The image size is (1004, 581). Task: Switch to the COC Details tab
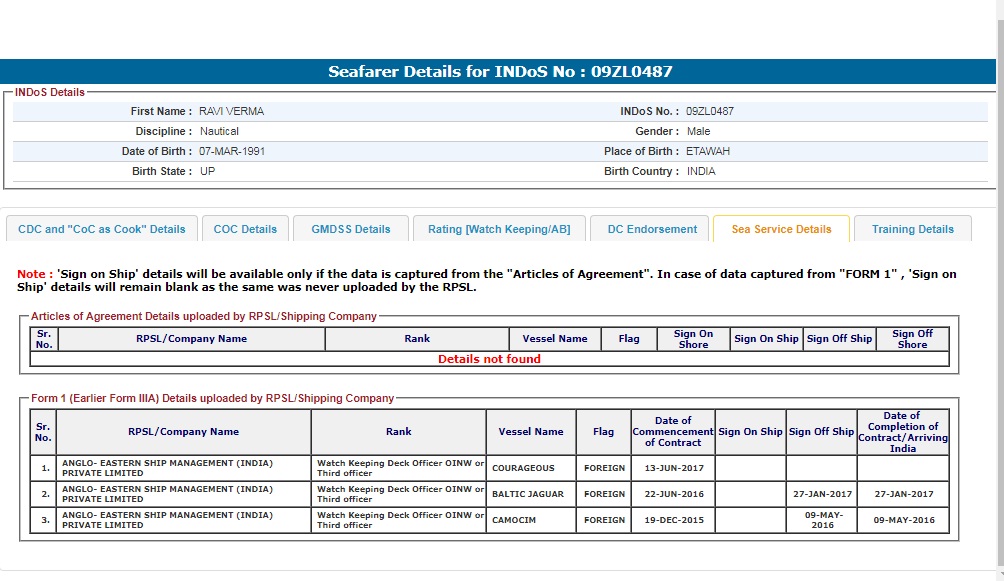pyautogui.click(x=245, y=229)
